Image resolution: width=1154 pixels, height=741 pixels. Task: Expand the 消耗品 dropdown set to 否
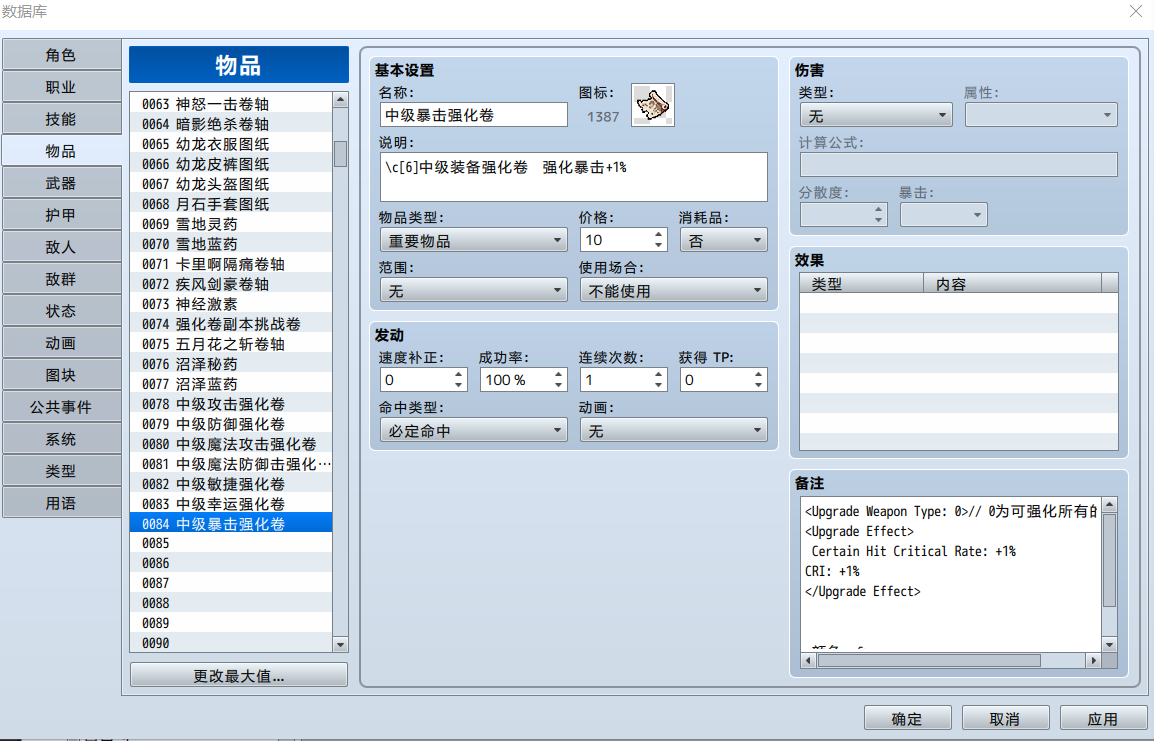click(x=723, y=241)
